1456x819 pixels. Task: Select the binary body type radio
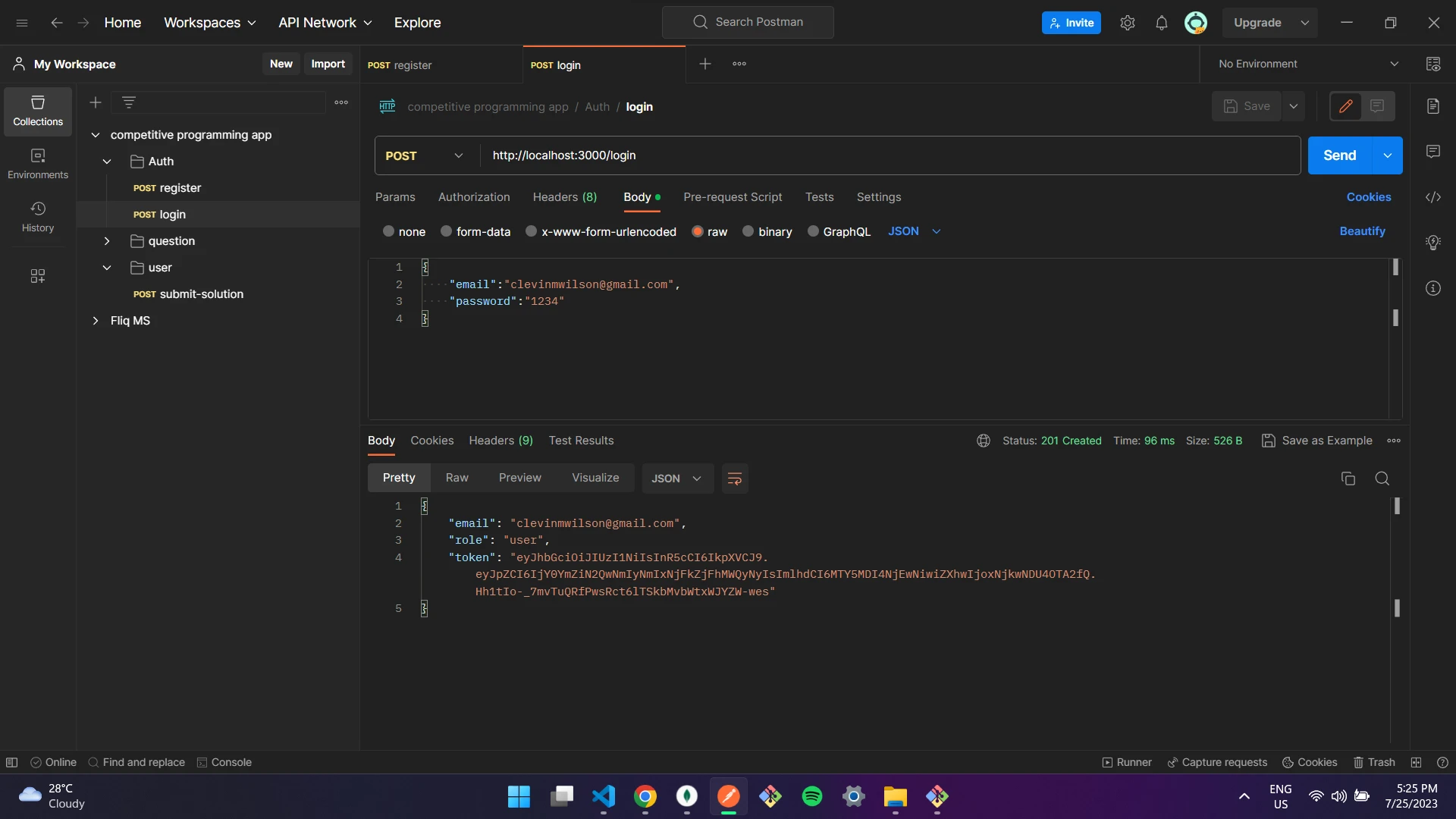coord(748,231)
